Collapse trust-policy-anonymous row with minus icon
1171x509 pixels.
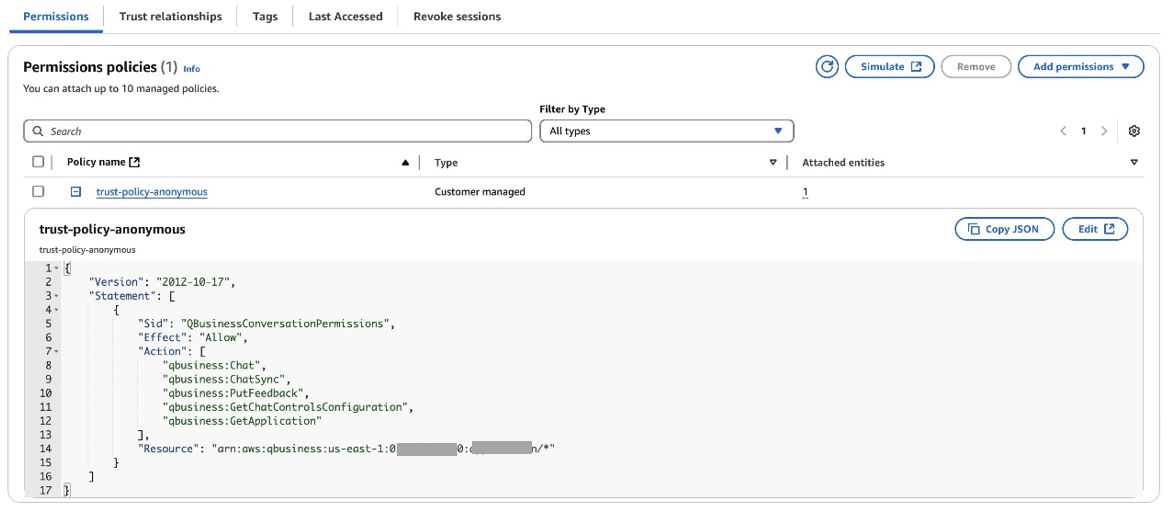(x=76, y=192)
